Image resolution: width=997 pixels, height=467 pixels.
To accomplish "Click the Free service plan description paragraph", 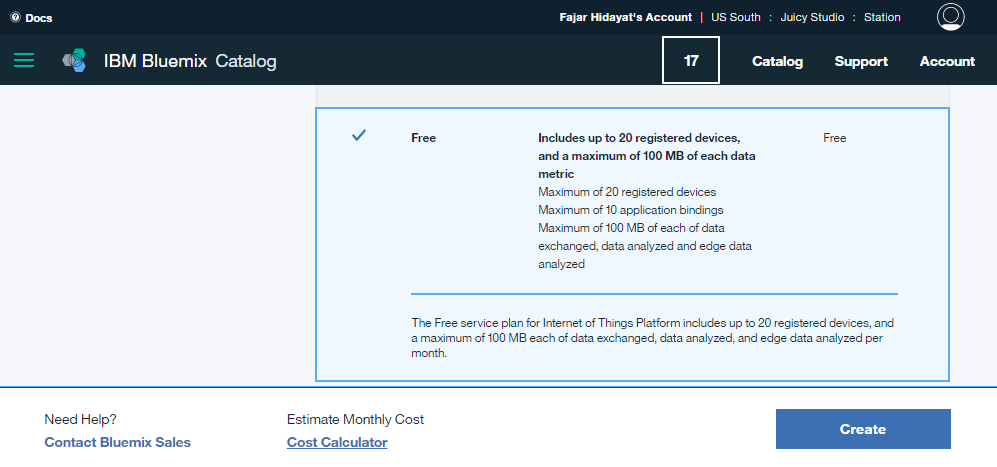I will (x=652, y=338).
